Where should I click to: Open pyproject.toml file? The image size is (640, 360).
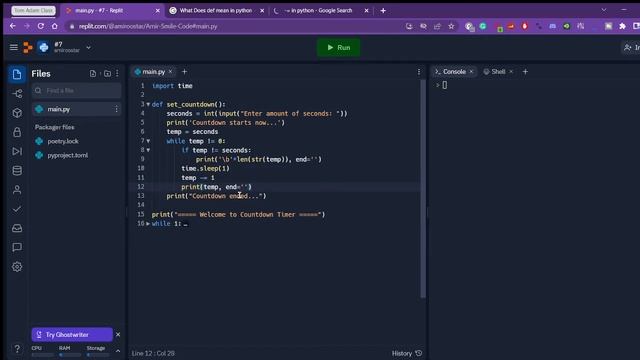[67, 155]
